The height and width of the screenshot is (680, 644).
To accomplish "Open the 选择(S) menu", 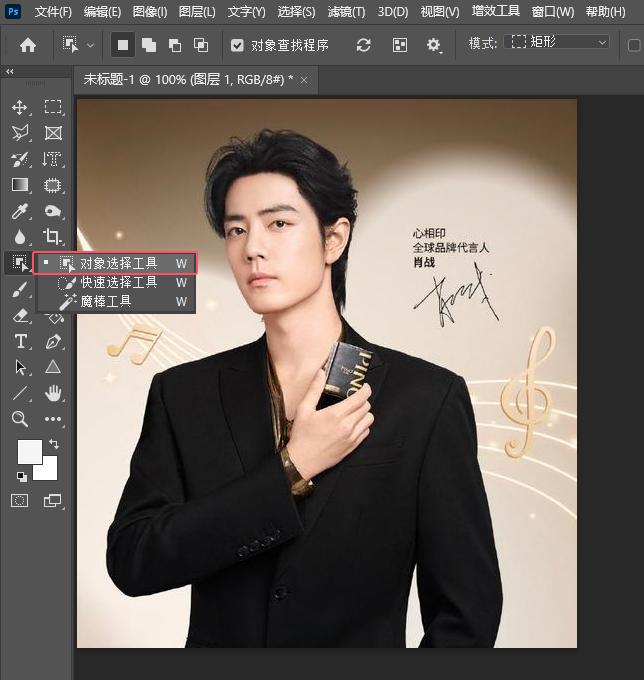I will click(296, 12).
